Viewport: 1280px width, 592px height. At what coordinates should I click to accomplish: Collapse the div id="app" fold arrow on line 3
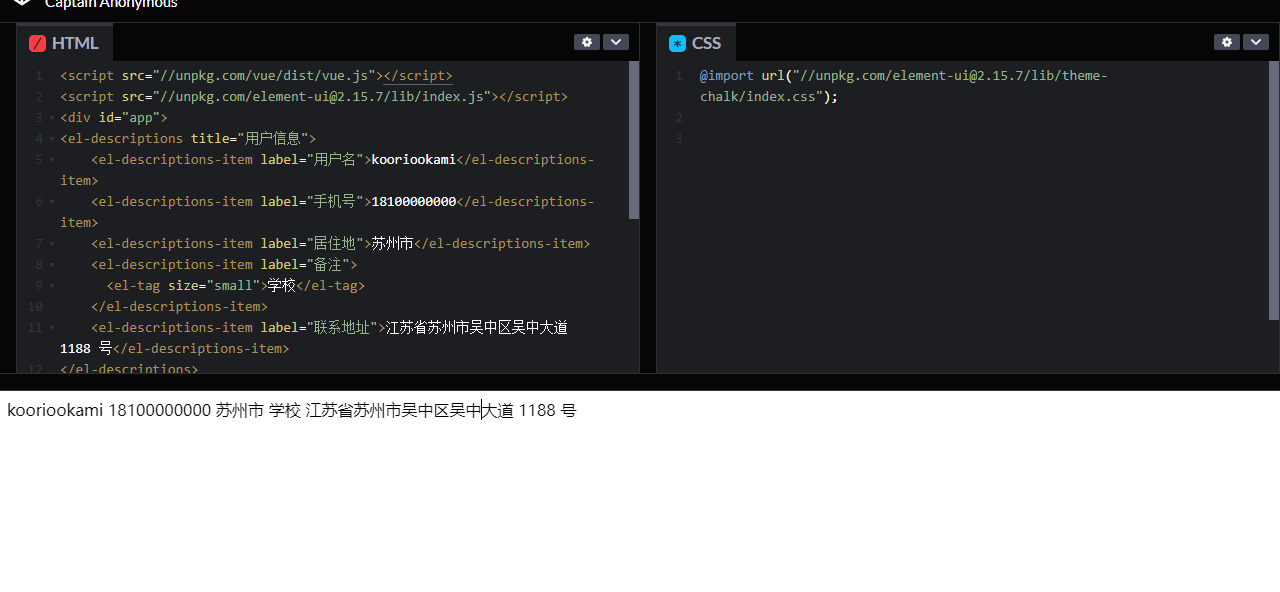tap(51, 118)
